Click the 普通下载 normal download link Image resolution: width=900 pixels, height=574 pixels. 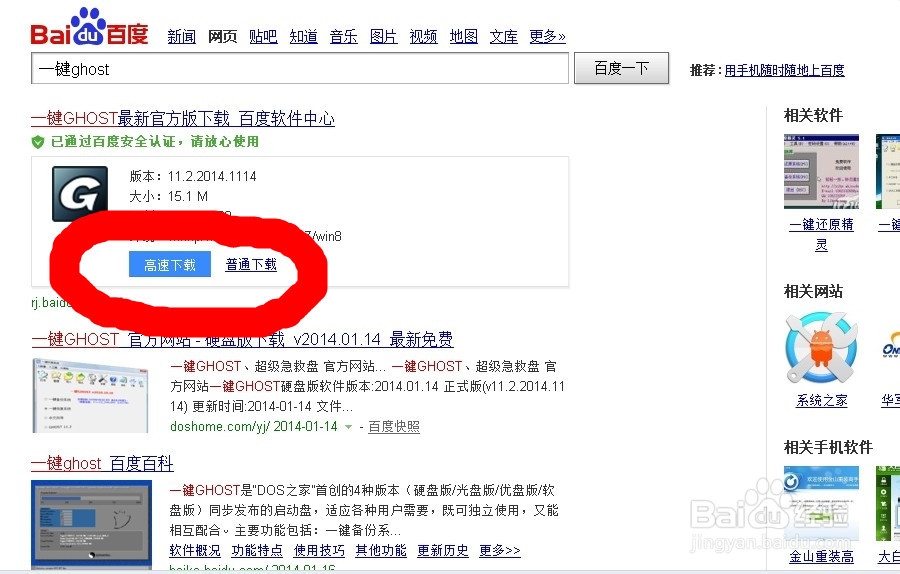pos(251,265)
